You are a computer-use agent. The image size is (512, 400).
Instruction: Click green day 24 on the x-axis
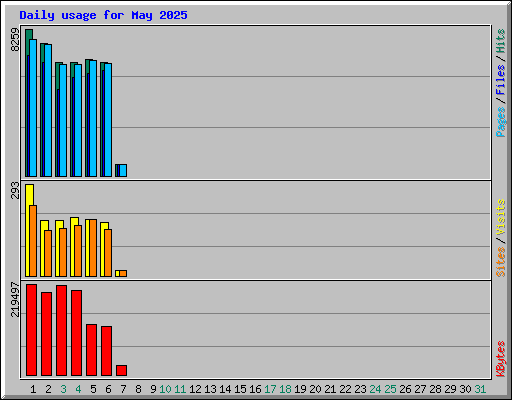point(375,389)
